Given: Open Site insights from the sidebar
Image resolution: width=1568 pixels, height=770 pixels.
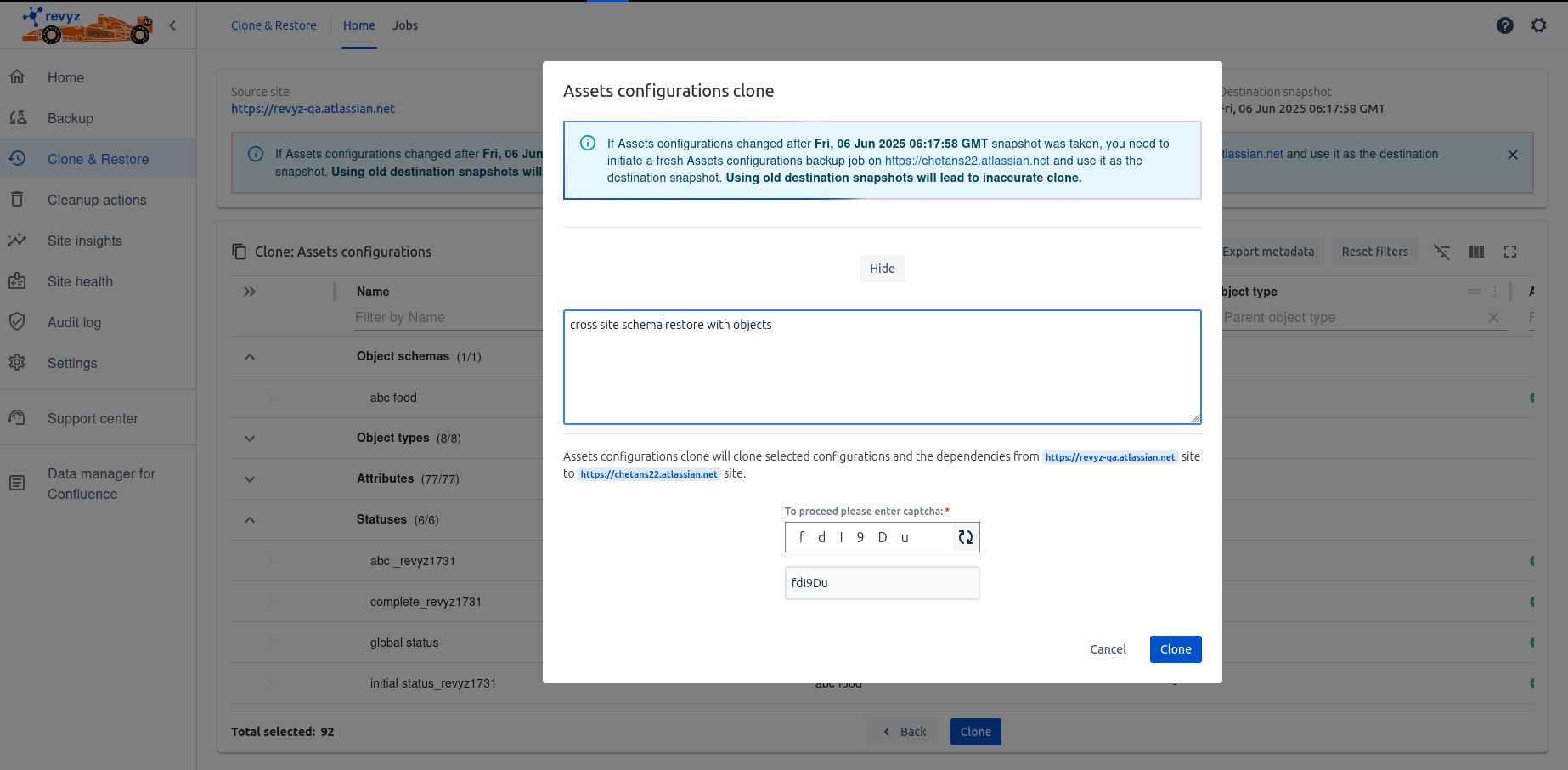Looking at the screenshot, I should tap(85, 241).
